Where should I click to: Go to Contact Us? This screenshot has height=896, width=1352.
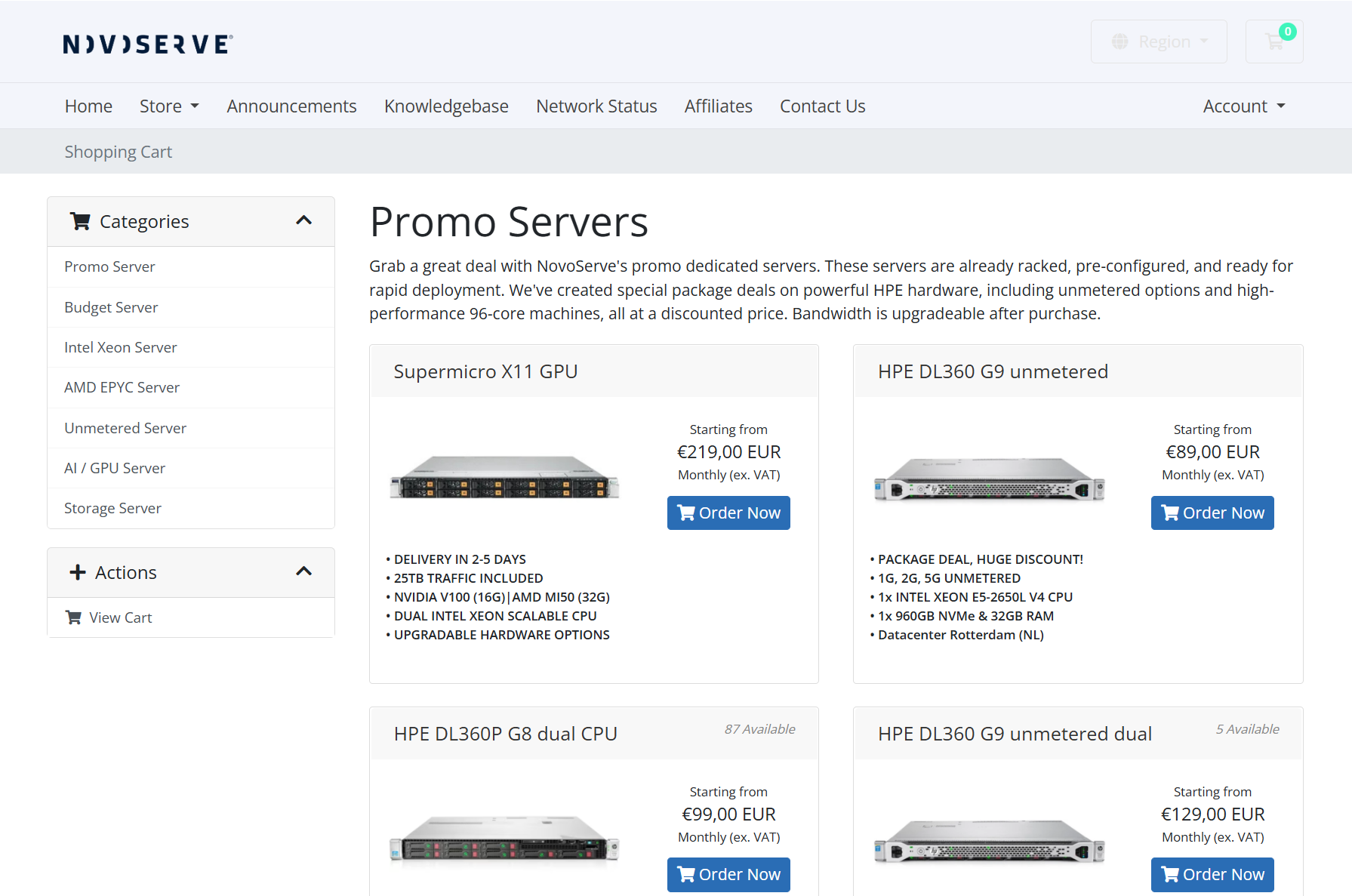(822, 106)
